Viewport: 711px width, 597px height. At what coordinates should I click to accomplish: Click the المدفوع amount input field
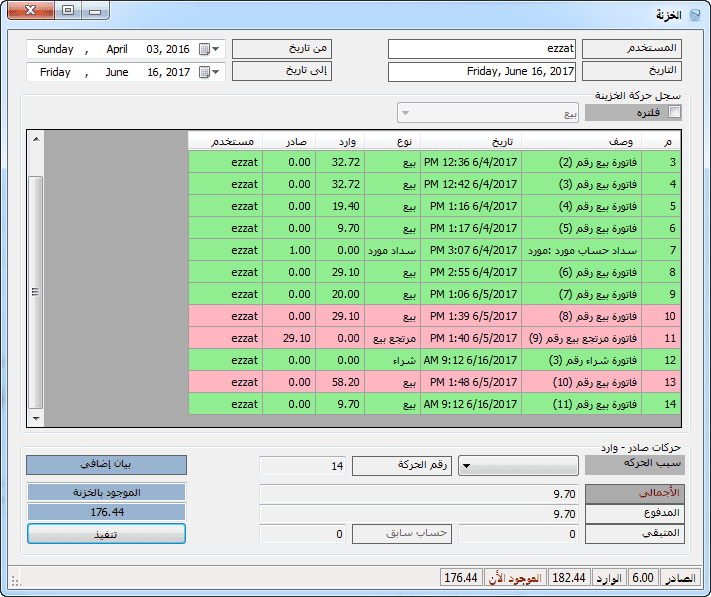click(x=419, y=514)
